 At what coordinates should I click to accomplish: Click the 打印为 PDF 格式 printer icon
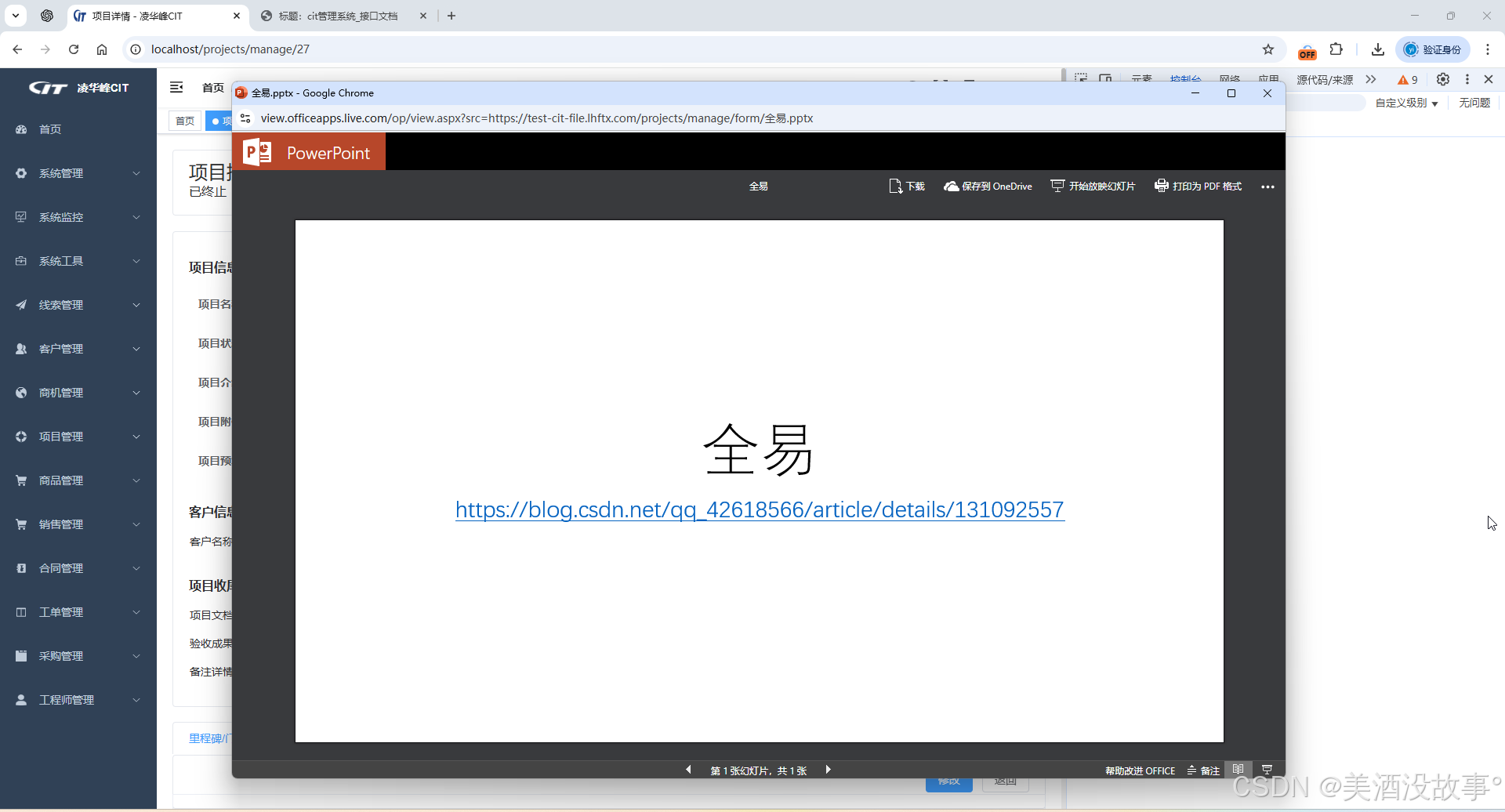click(x=1161, y=187)
